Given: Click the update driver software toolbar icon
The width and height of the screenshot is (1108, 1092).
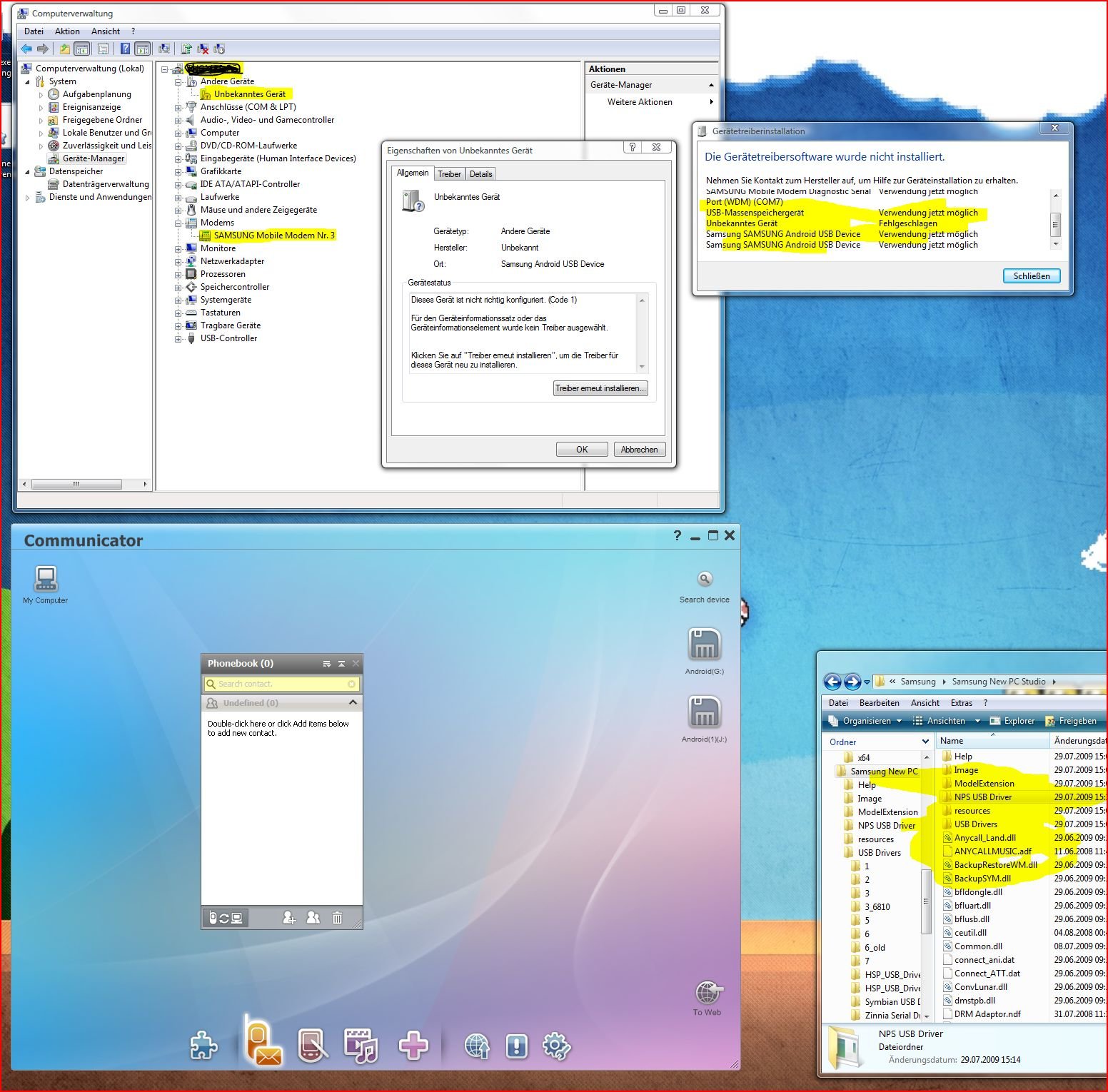Looking at the screenshot, I should coord(186,49).
